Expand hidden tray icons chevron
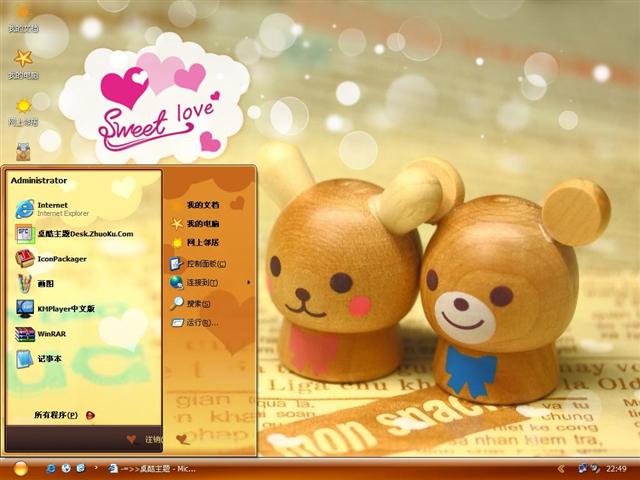 pos(562,469)
